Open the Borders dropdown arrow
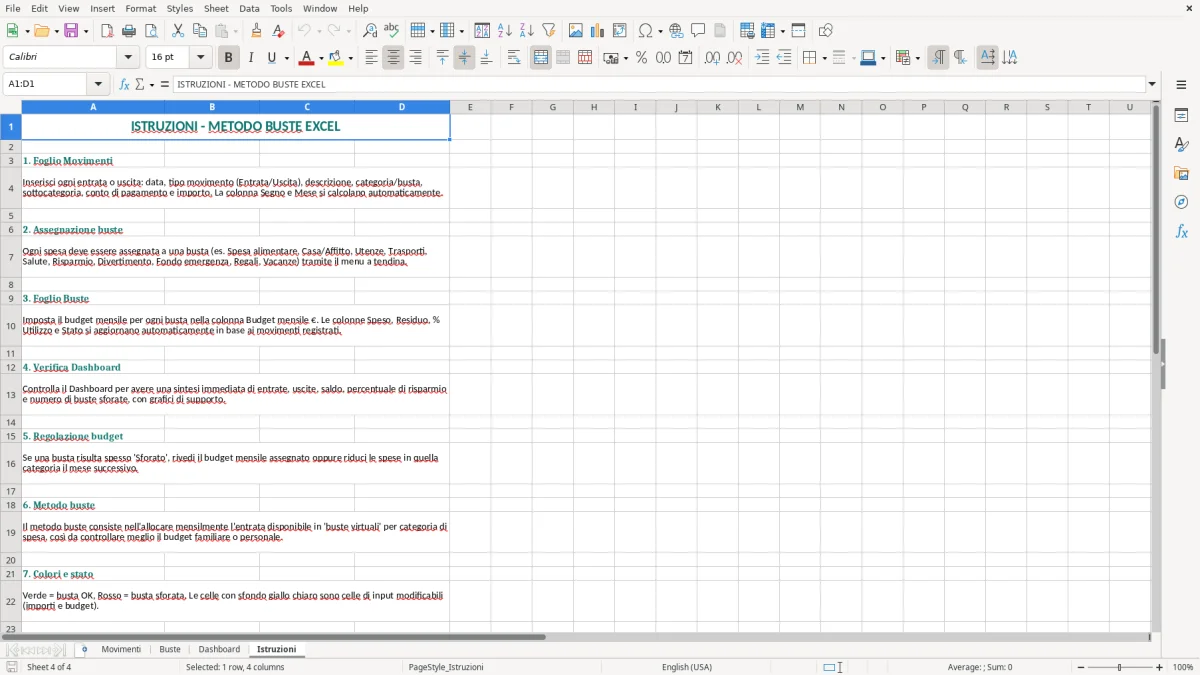The height and width of the screenshot is (675, 1200). tap(824, 58)
